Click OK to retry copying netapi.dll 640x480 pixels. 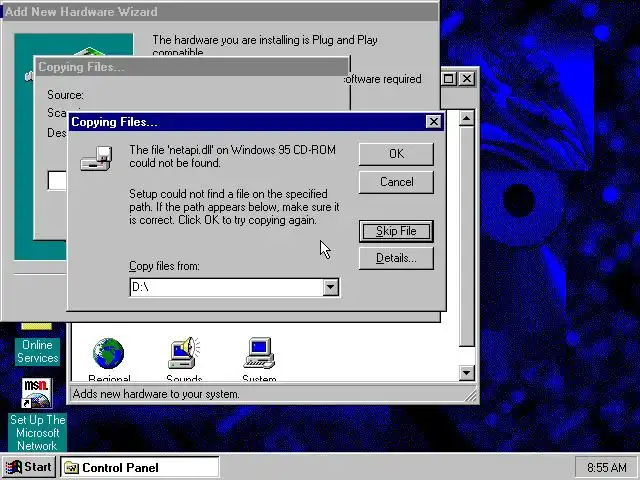(x=396, y=154)
